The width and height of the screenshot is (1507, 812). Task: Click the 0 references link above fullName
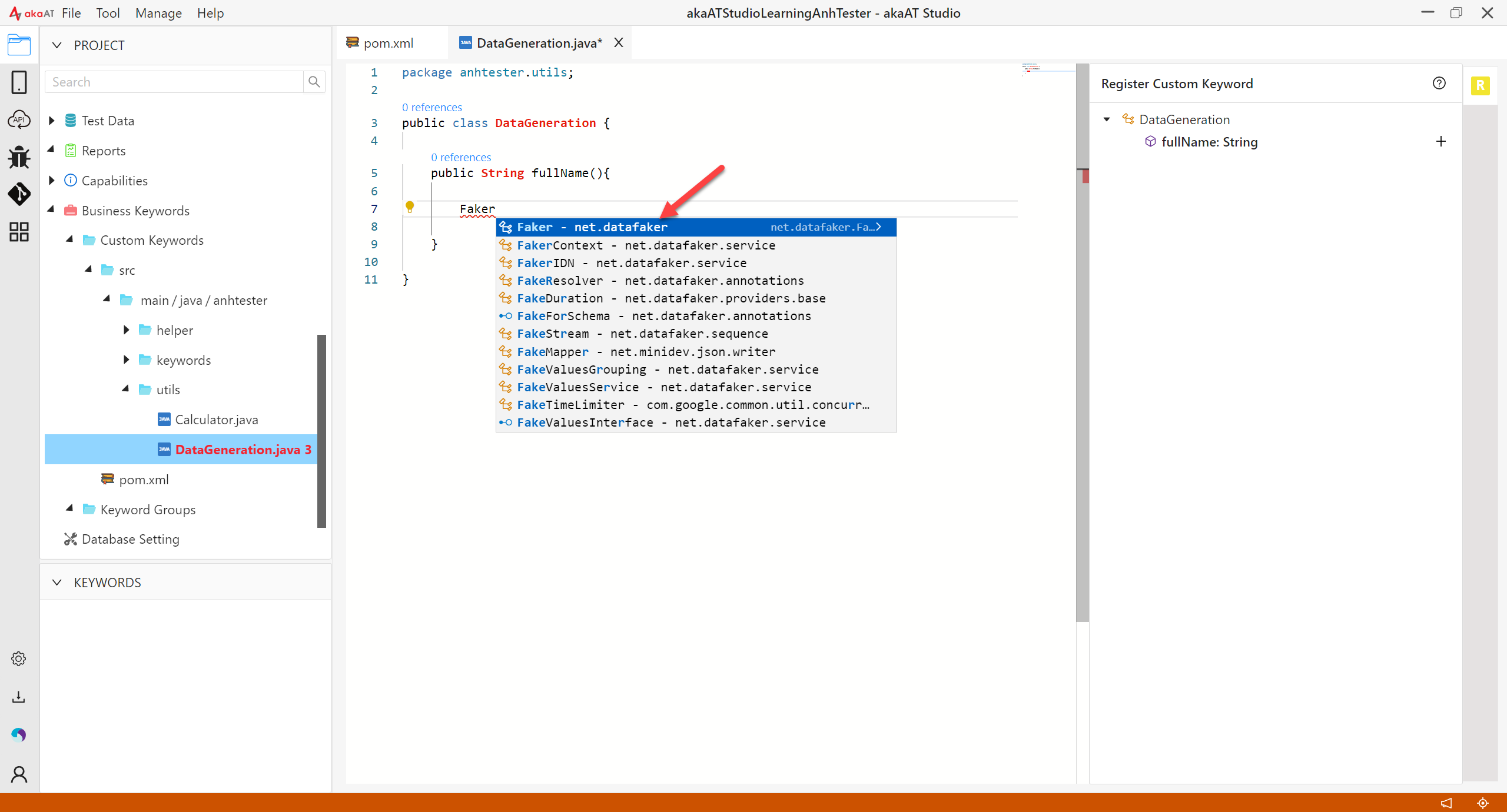(461, 157)
